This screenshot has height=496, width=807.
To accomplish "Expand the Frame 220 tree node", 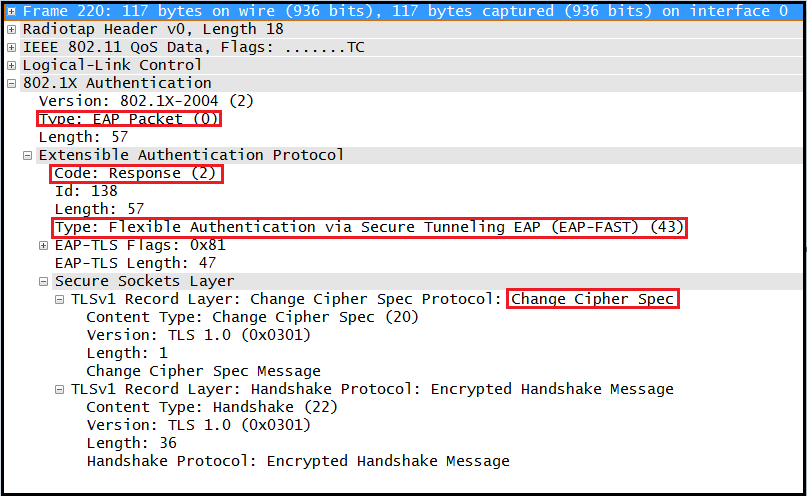I will click(x=12, y=11).
